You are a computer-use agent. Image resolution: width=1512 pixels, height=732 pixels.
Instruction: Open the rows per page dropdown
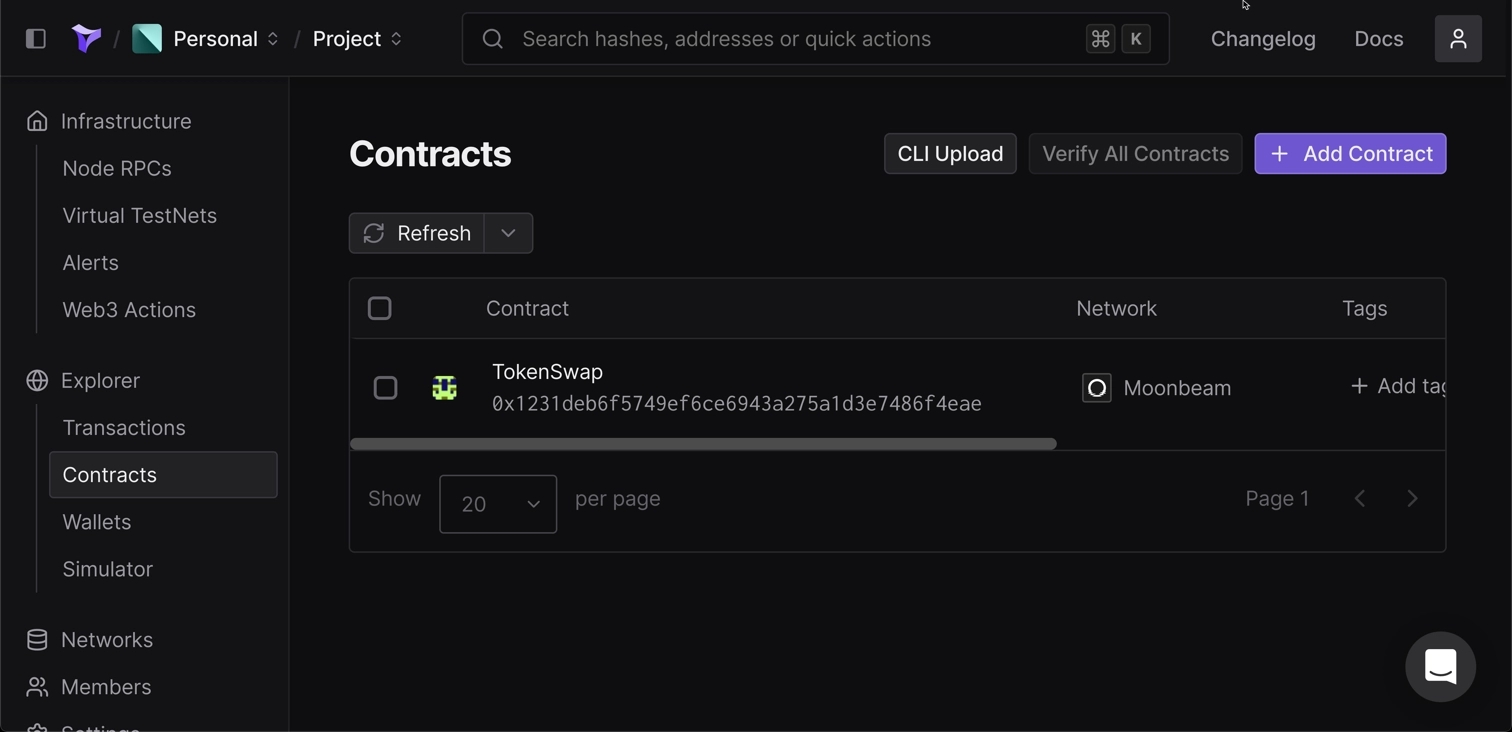tap(498, 504)
